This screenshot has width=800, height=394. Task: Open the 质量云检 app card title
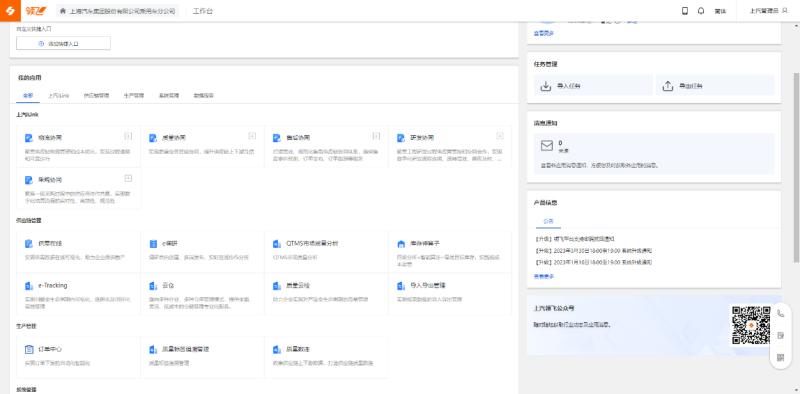tap(297, 285)
